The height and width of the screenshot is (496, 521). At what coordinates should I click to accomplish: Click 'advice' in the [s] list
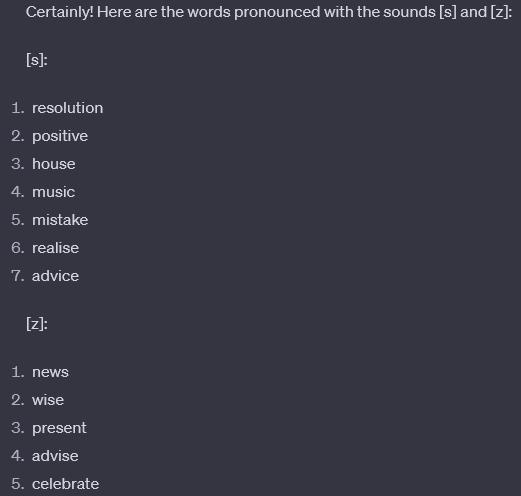(x=55, y=276)
